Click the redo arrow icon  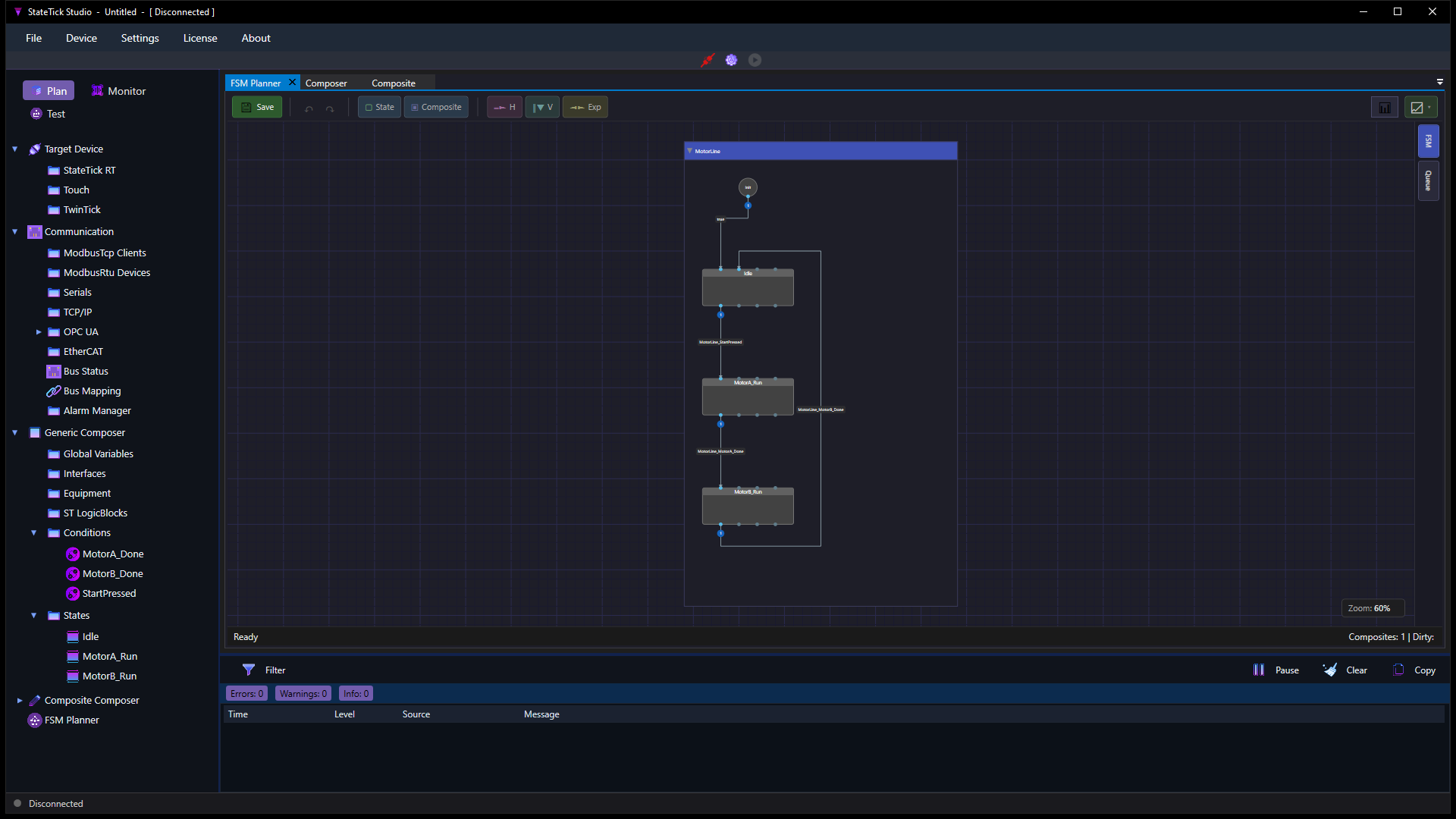[330, 108]
